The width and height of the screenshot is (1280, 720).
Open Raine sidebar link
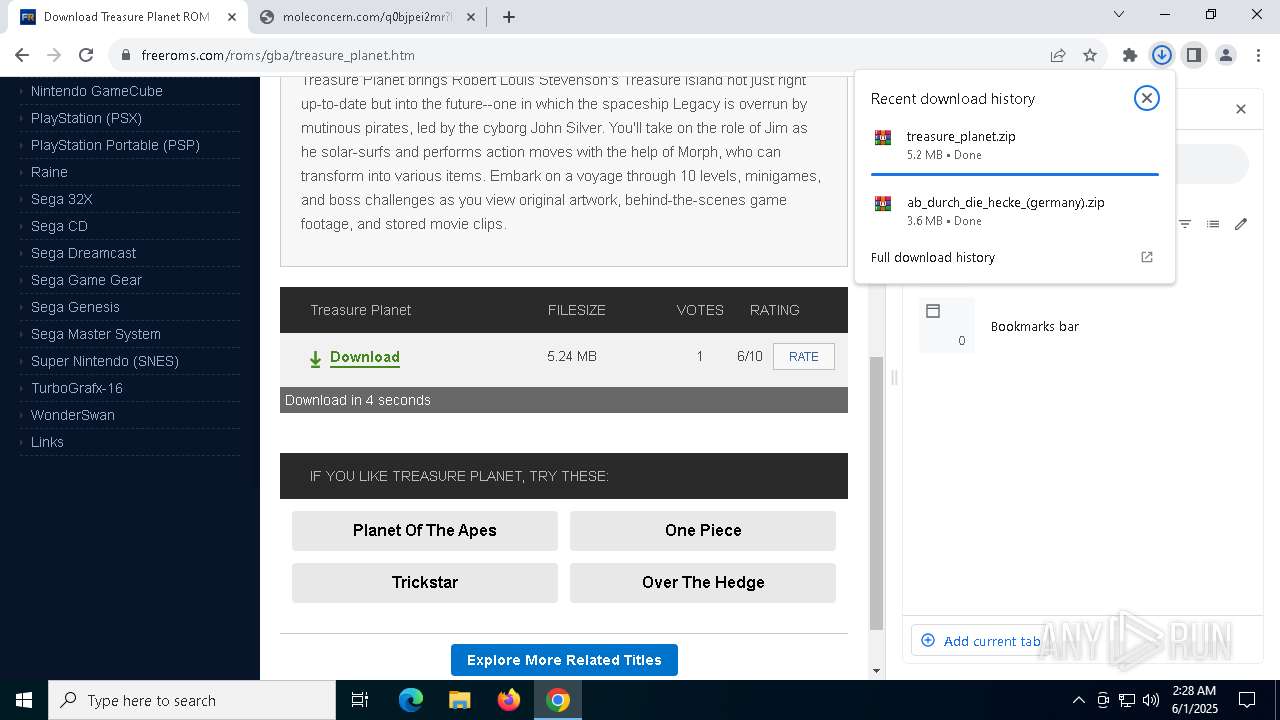49,172
